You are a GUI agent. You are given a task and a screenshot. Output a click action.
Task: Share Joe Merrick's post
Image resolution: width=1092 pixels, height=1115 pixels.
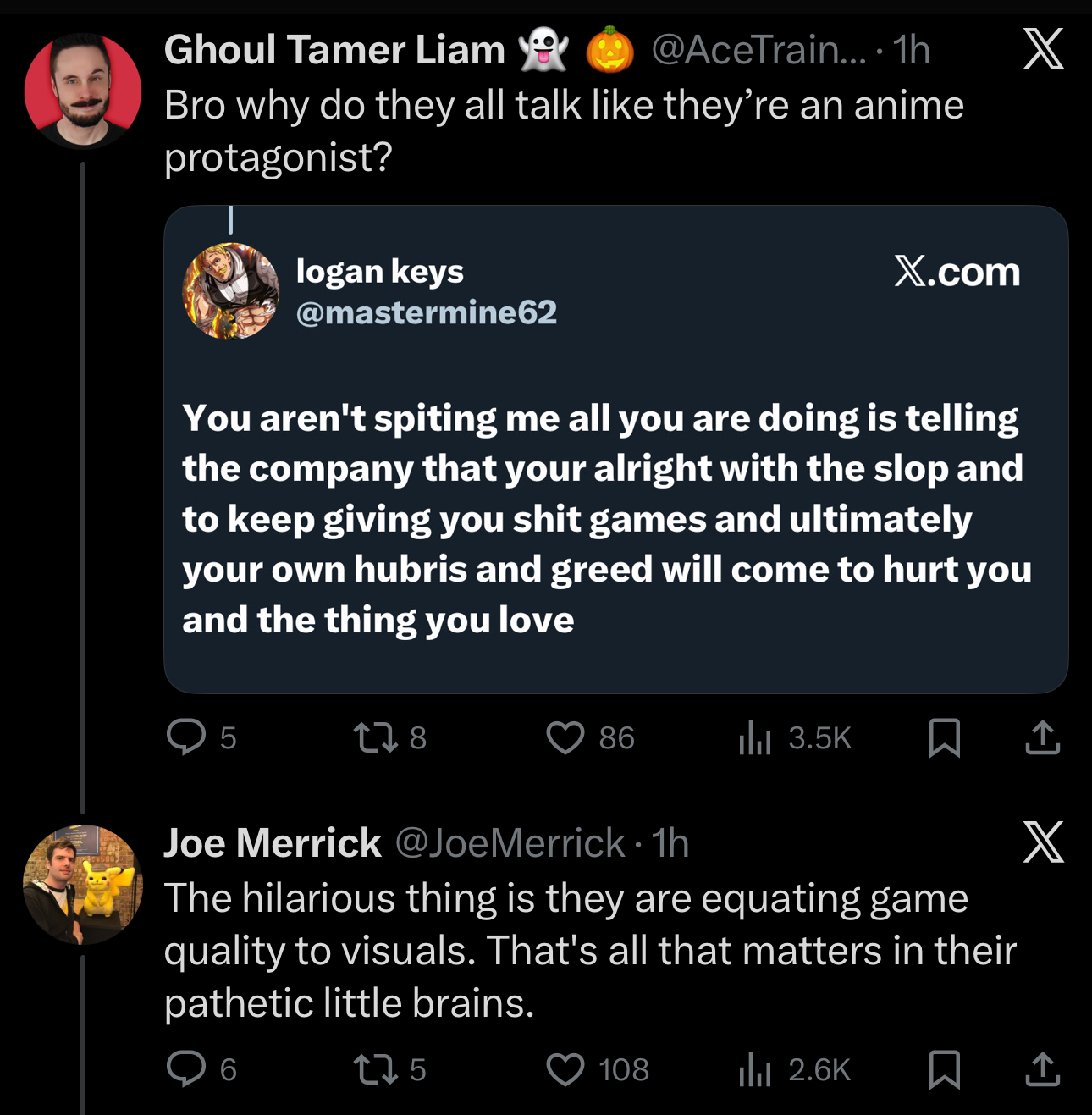[1042, 1068]
